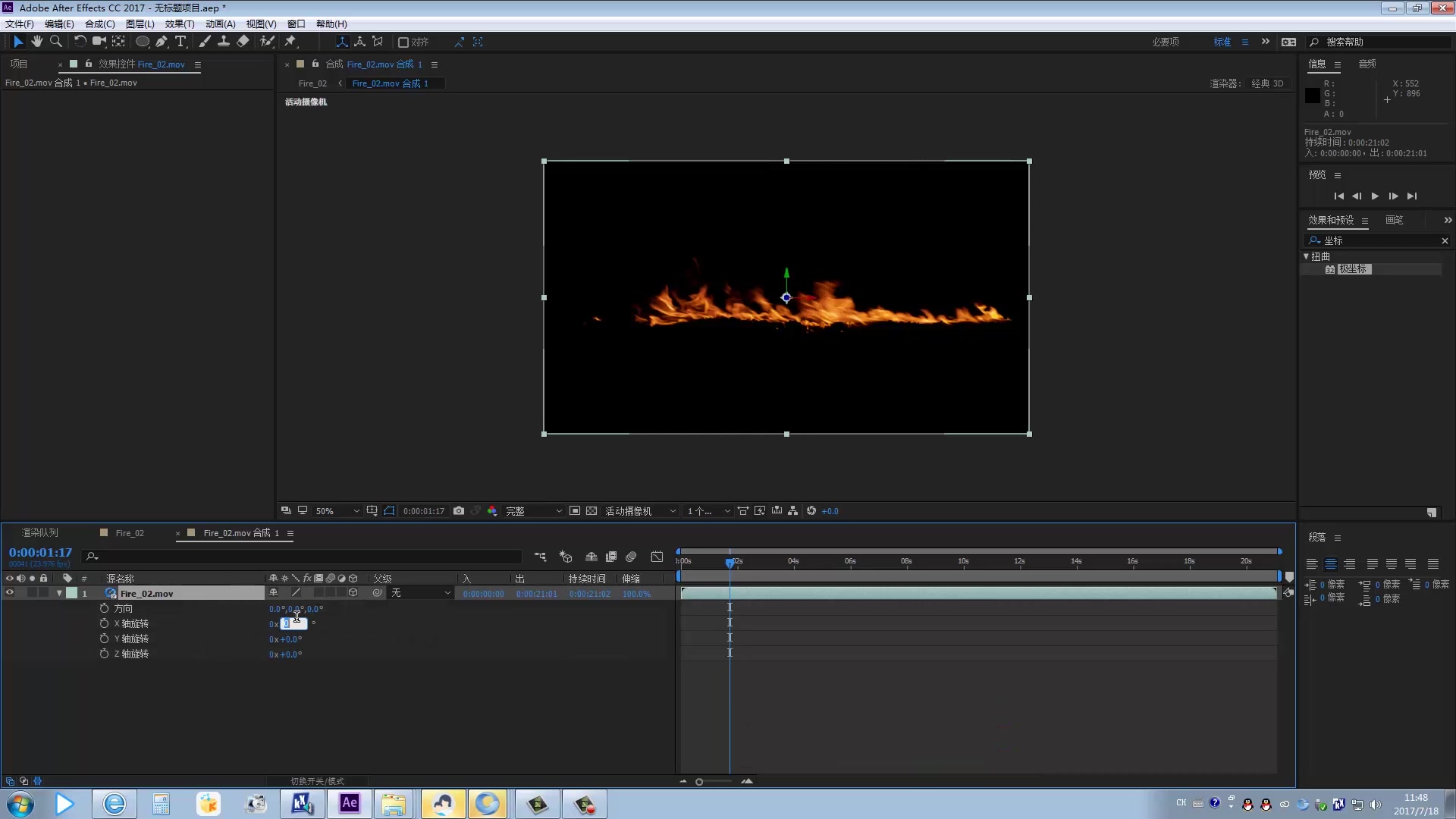This screenshot has height=819, width=1456.
Task: Play the preview
Action: [x=1375, y=196]
